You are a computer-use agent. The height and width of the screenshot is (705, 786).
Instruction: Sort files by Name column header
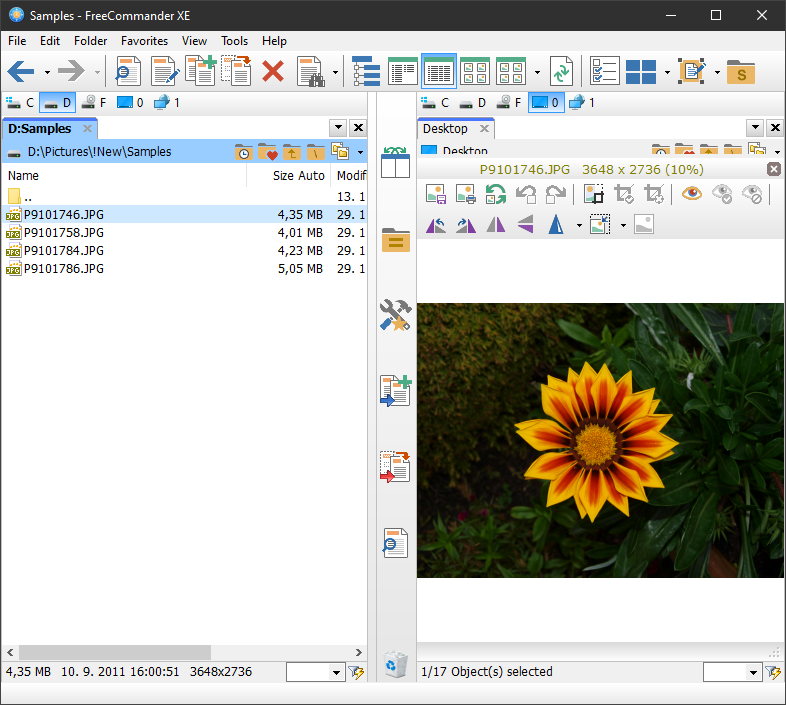[24, 176]
